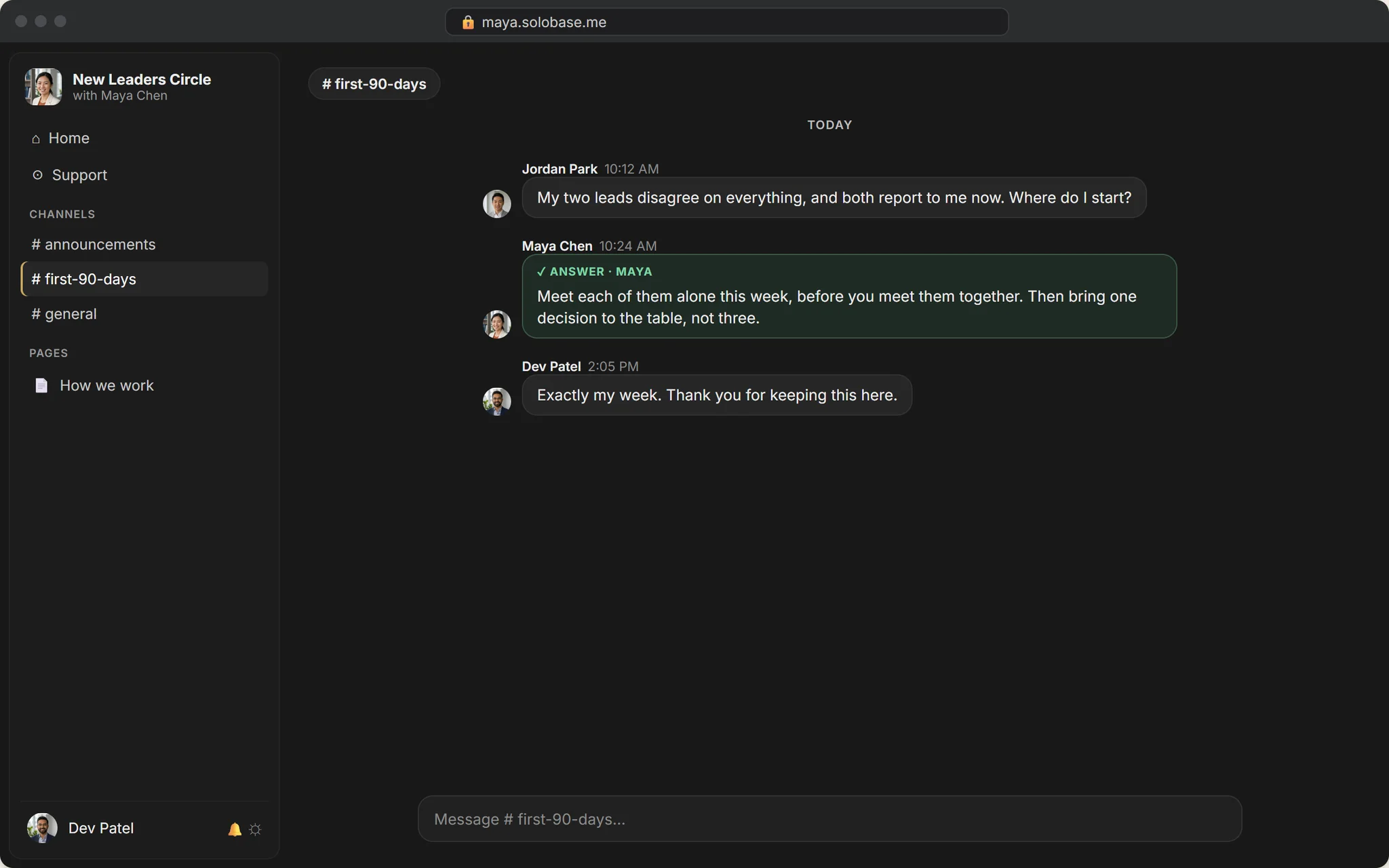Open the general channel
The image size is (1389, 868).
[x=144, y=314]
